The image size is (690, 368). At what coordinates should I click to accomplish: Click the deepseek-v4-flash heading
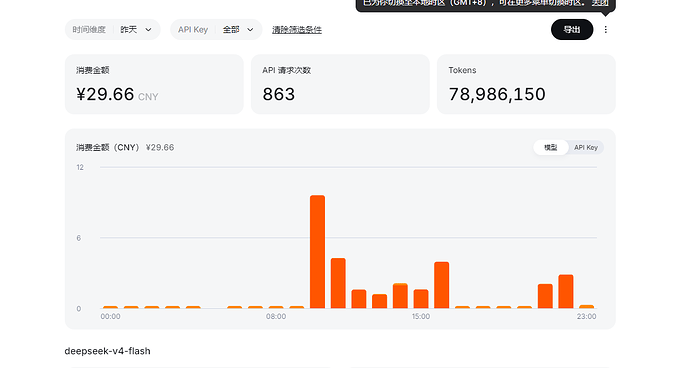coord(107,351)
